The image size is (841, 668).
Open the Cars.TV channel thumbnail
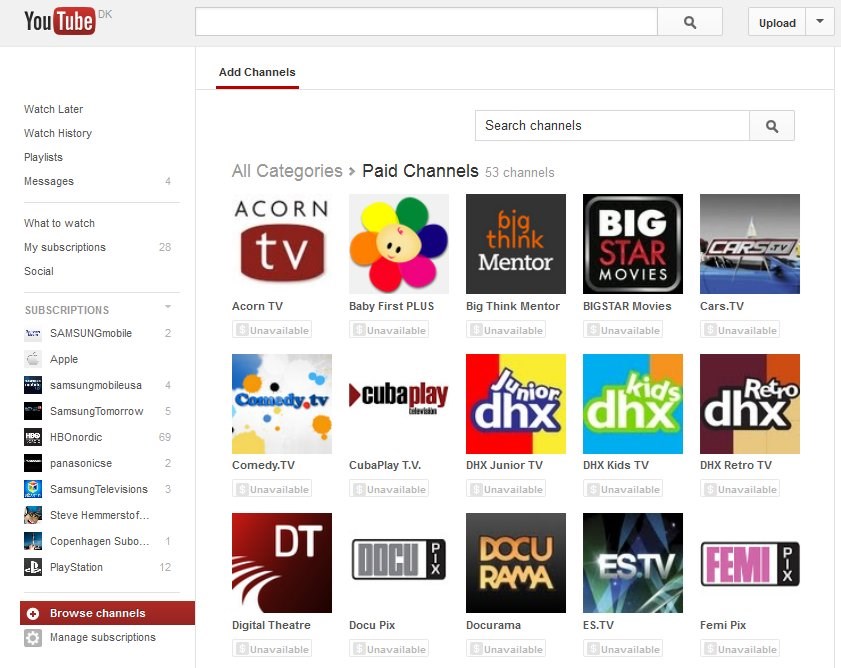749,244
